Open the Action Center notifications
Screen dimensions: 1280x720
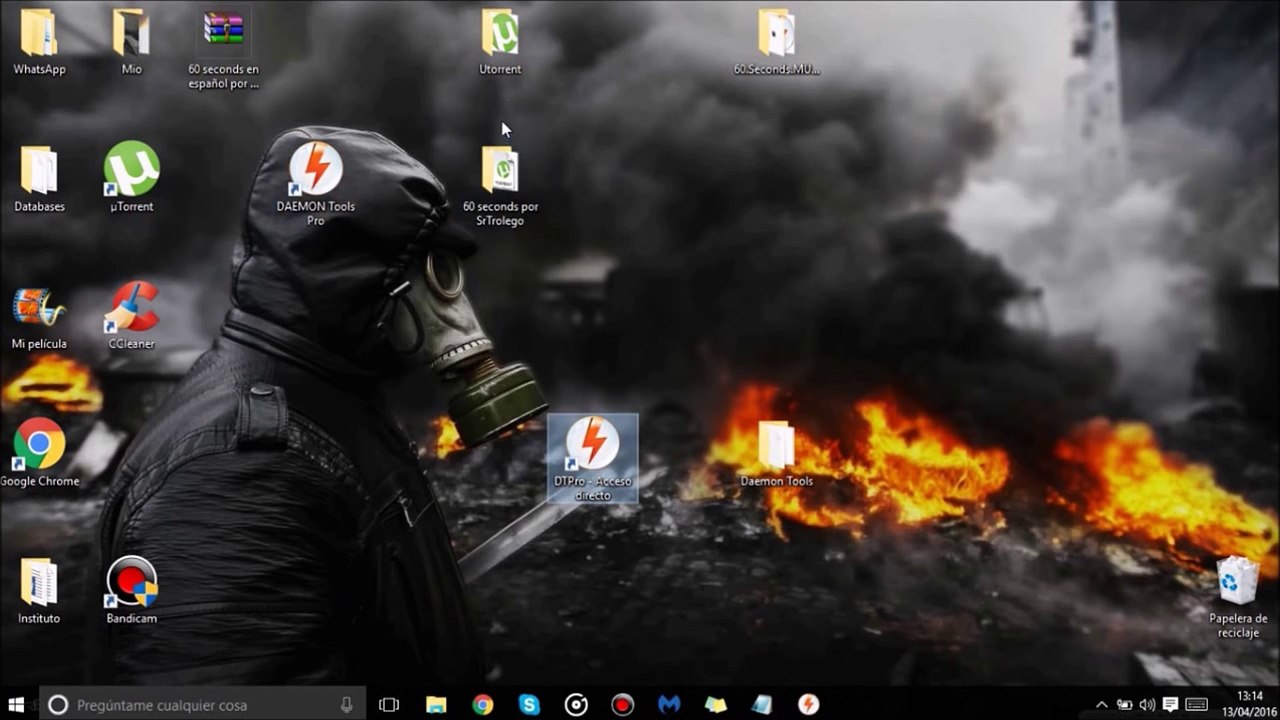point(1170,705)
